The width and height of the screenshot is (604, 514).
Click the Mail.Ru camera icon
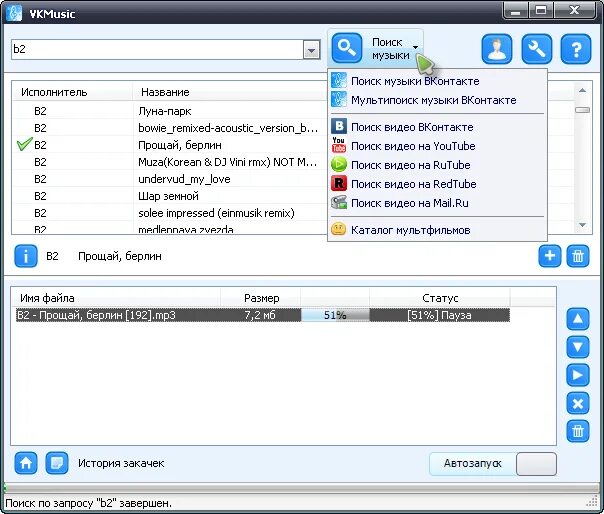coord(339,202)
